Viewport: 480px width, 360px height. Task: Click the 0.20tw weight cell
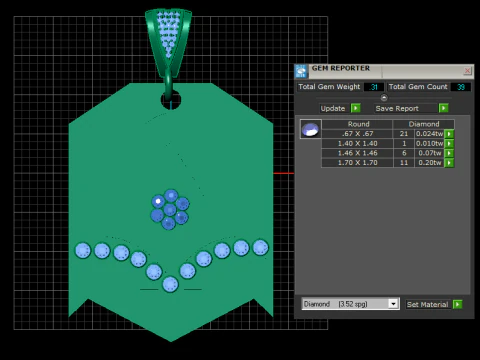coord(430,163)
